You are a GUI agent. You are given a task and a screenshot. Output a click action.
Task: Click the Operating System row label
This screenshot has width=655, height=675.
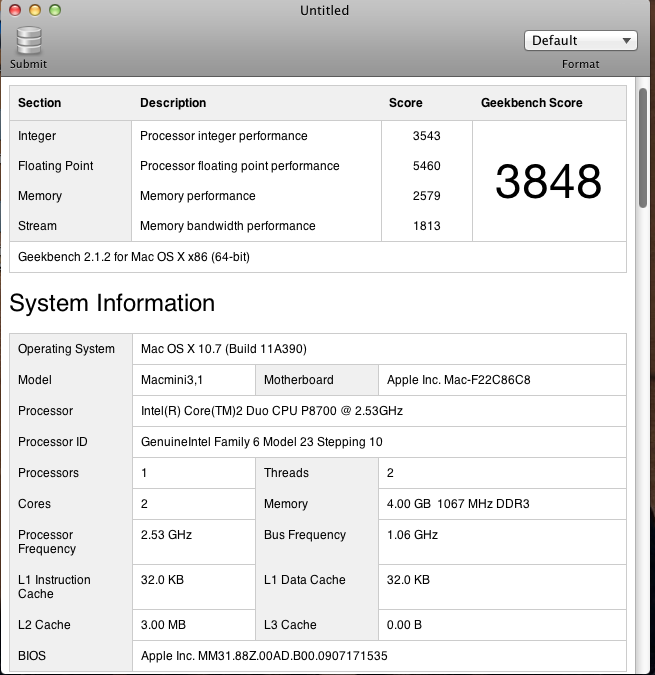pyautogui.click(x=66, y=349)
